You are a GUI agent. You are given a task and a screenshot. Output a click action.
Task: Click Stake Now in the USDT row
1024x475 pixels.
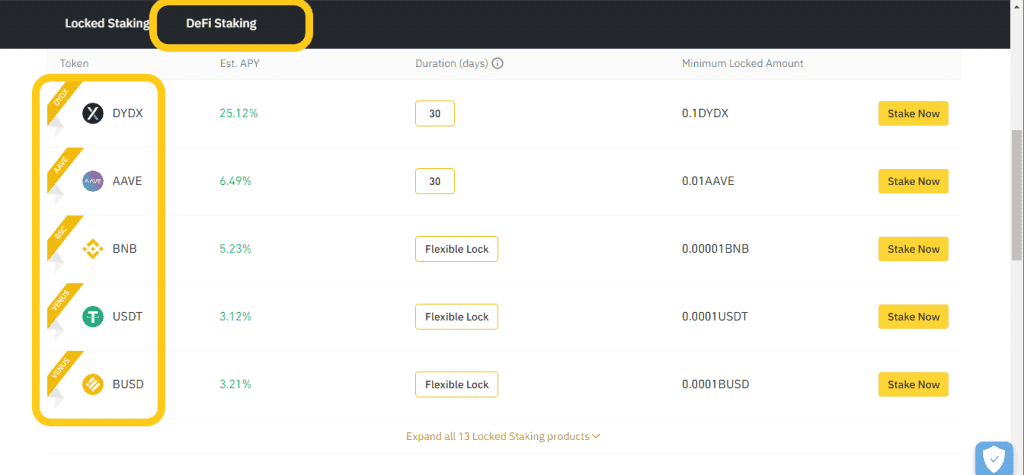pyautogui.click(x=913, y=317)
